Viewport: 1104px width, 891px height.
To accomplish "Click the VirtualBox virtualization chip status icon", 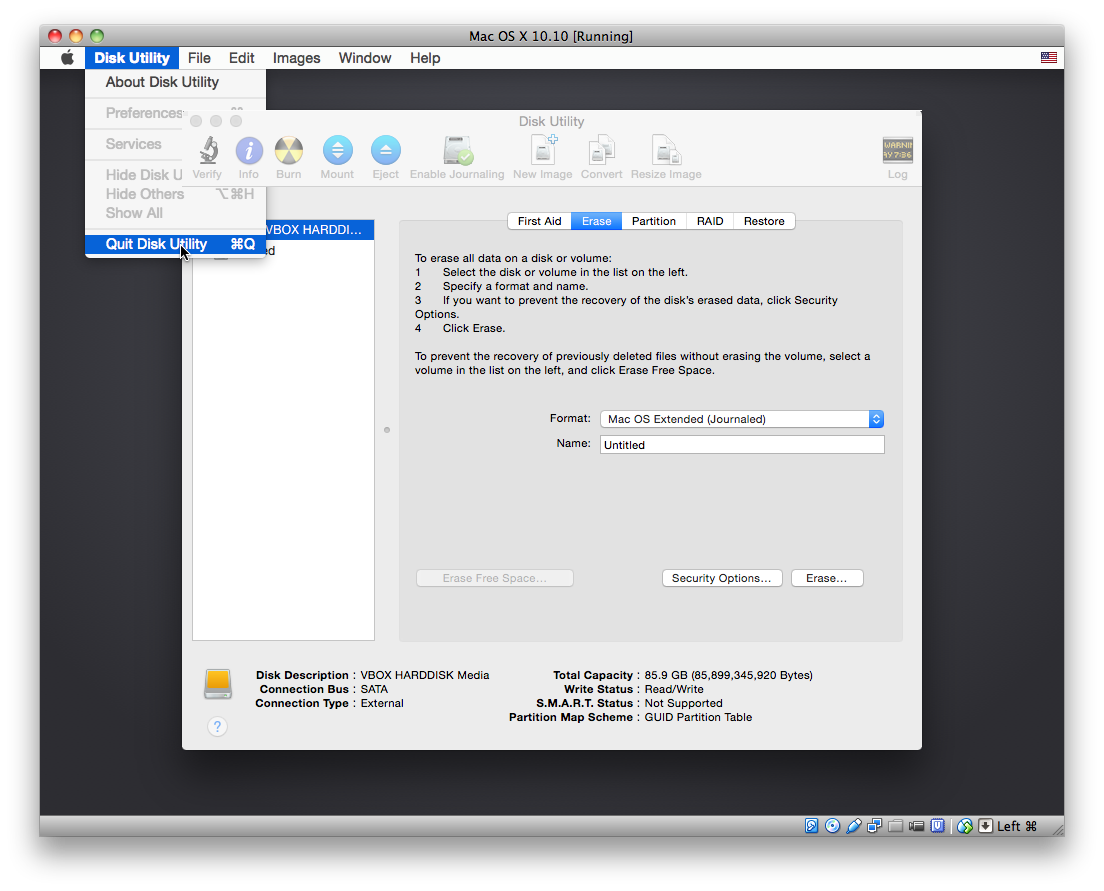I will (937, 825).
